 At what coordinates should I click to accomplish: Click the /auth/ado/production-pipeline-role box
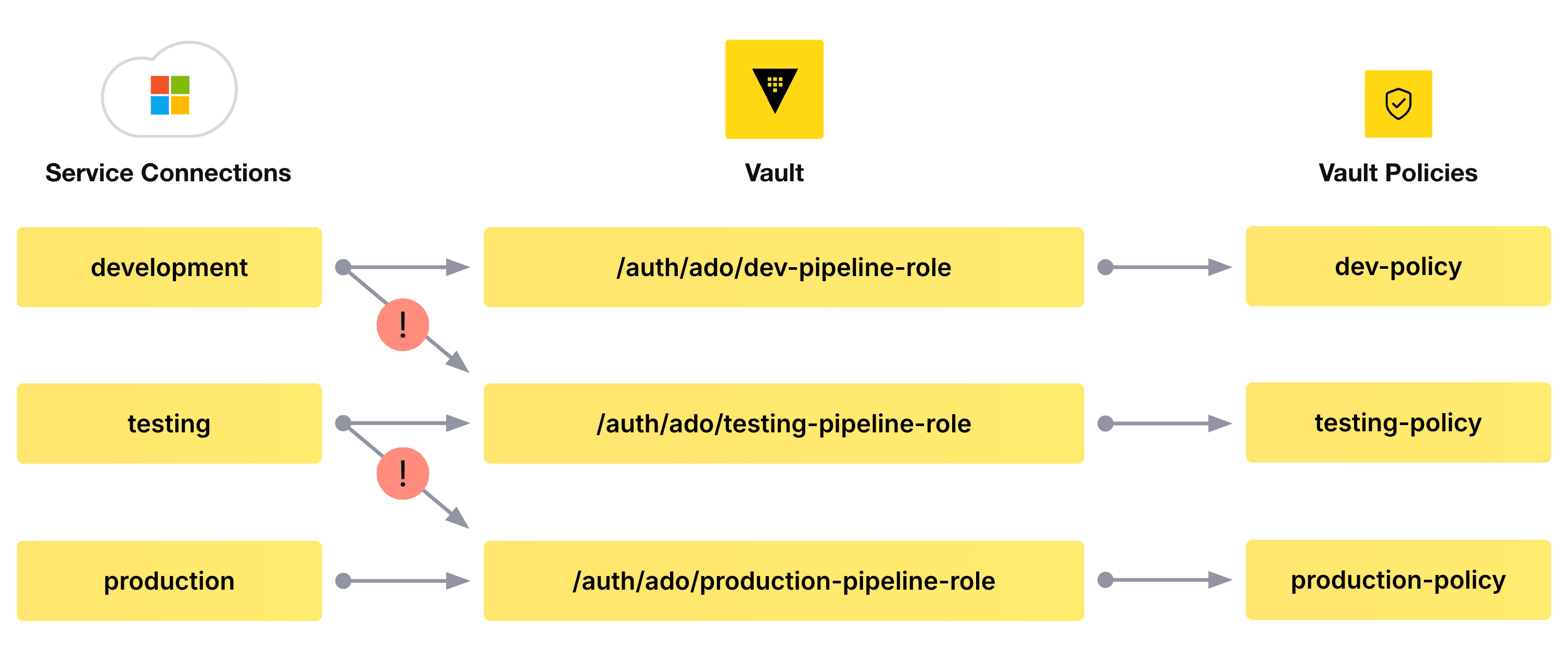(783, 580)
